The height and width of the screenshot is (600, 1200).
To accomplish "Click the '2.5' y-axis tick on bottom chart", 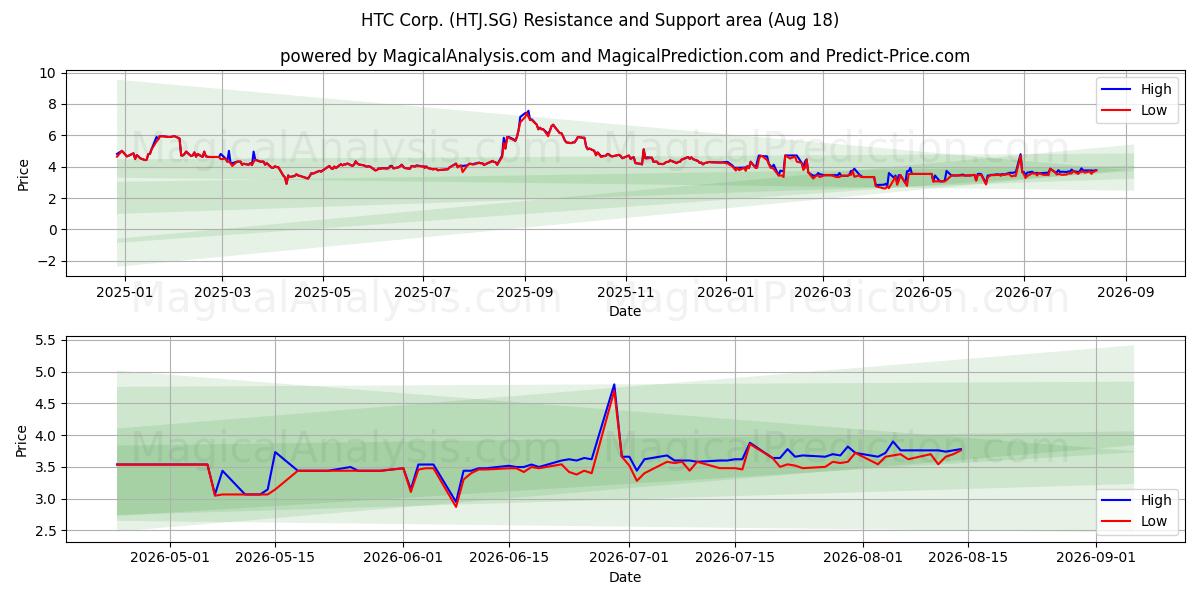I will click(x=45, y=532).
